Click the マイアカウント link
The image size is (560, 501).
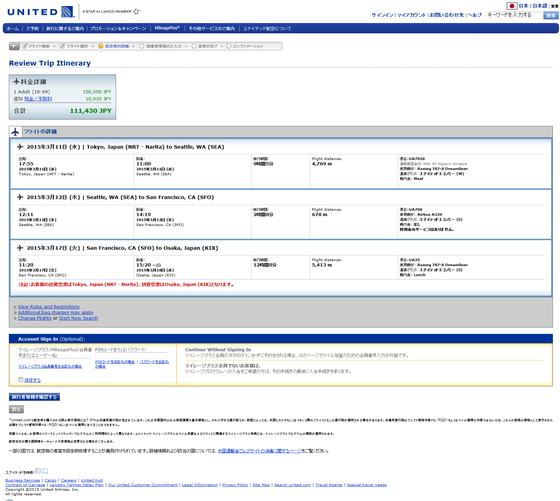411,15
